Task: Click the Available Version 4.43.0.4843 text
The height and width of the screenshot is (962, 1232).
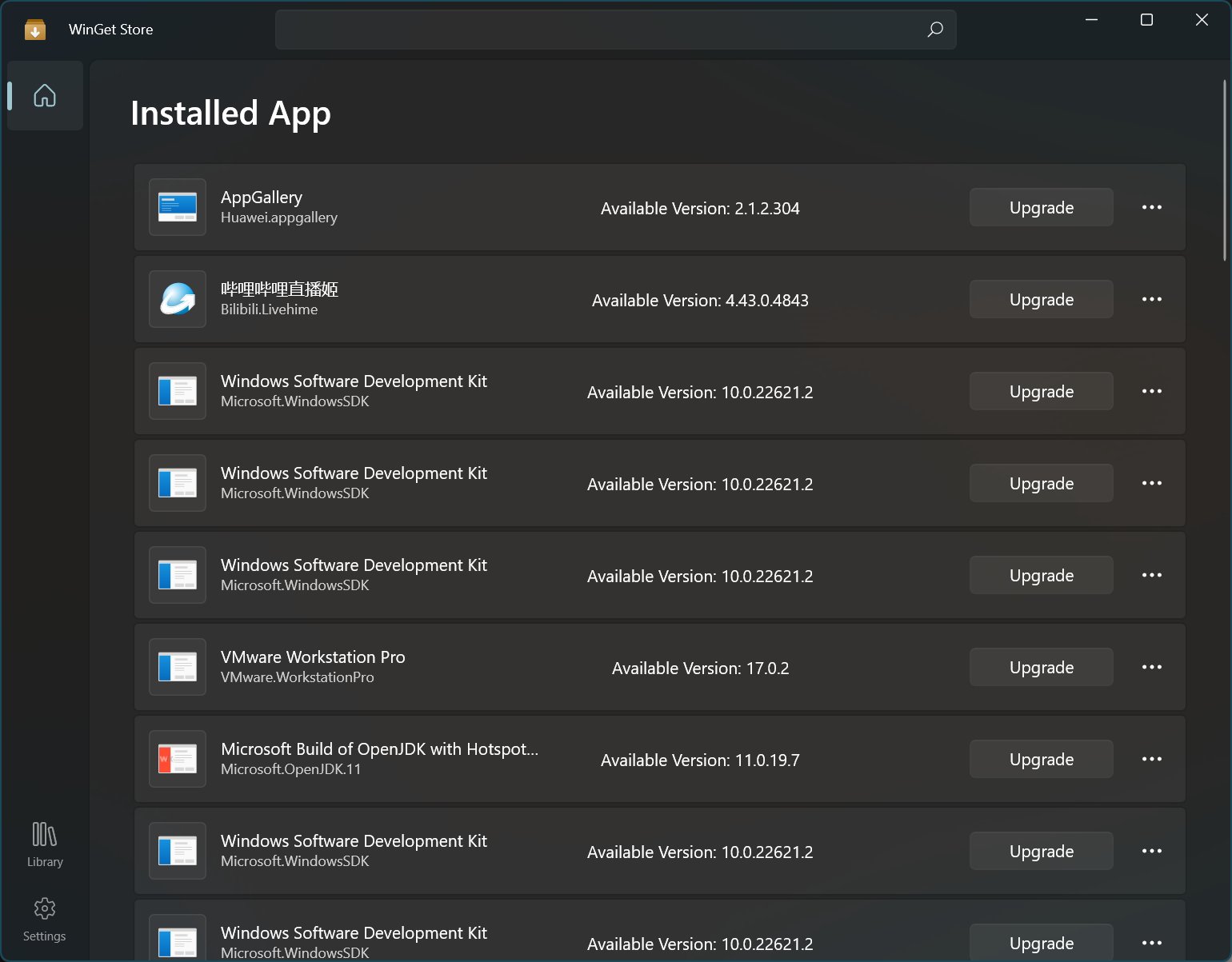Action: click(x=700, y=301)
